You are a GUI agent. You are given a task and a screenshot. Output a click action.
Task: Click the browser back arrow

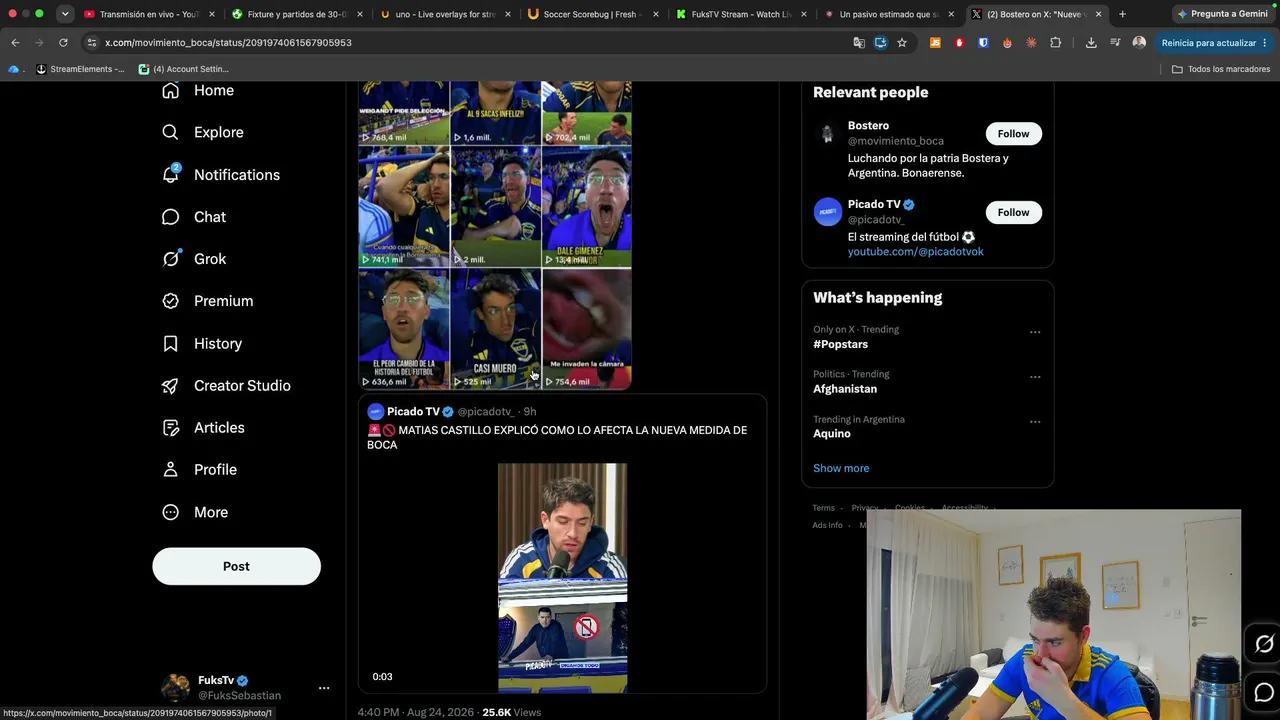pos(15,43)
